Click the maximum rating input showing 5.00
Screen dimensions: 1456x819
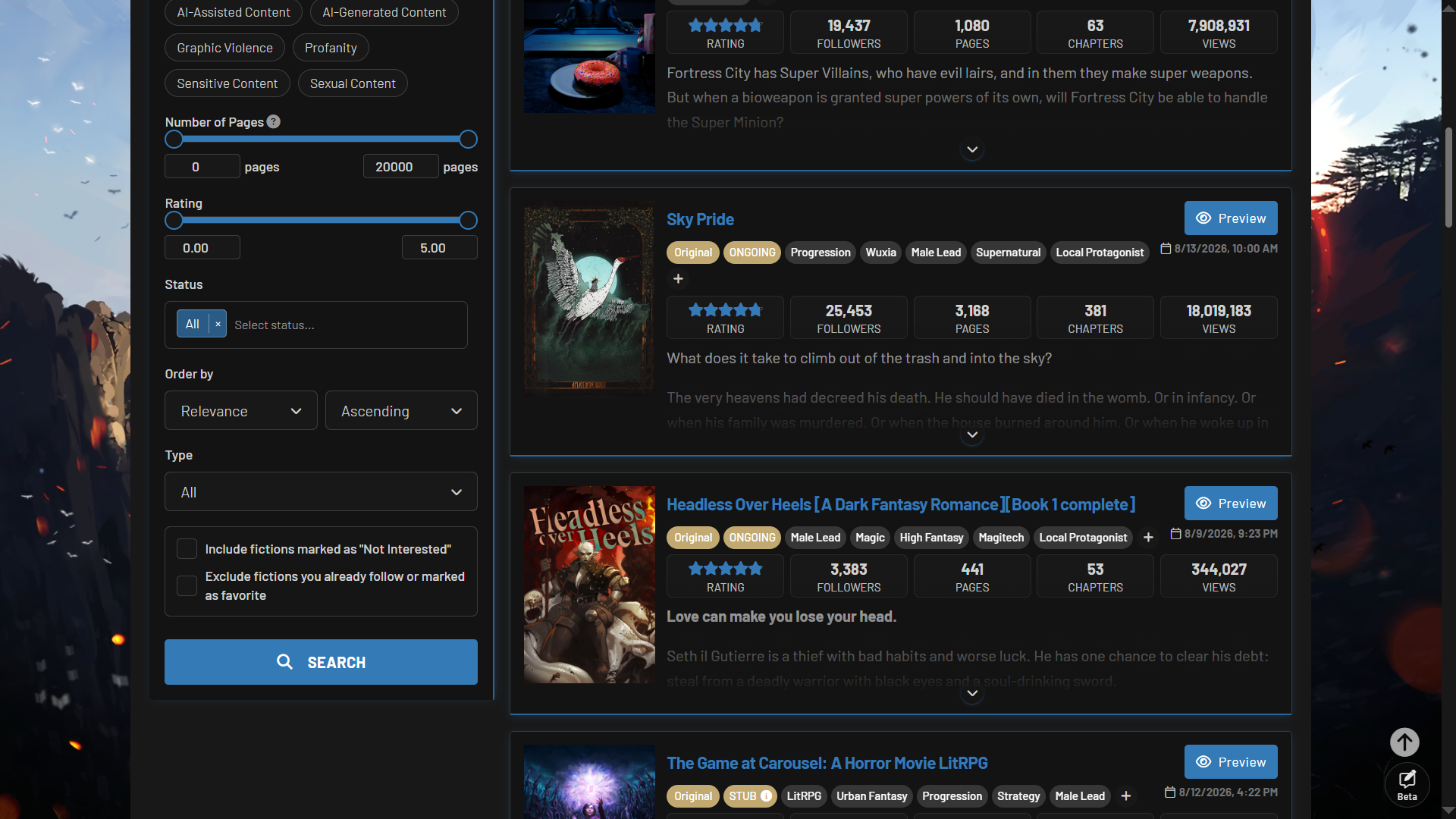[x=440, y=248]
